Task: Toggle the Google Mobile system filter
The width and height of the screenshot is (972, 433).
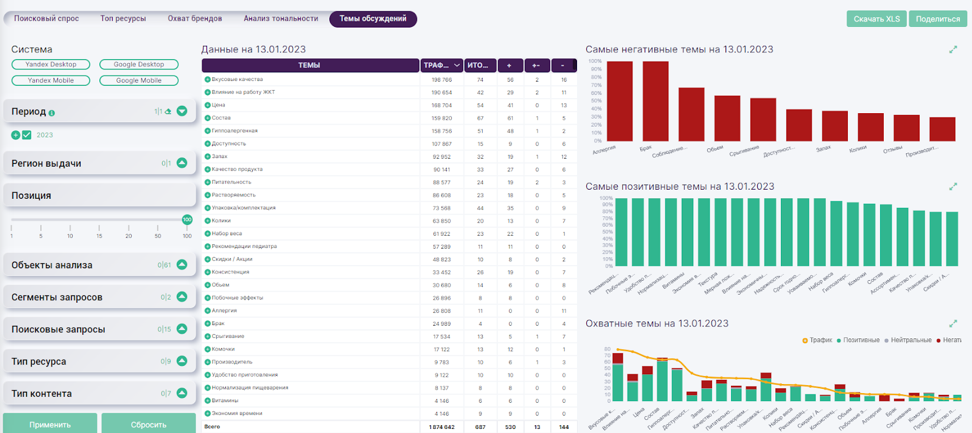Action: pyautogui.click(x=139, y=81)
